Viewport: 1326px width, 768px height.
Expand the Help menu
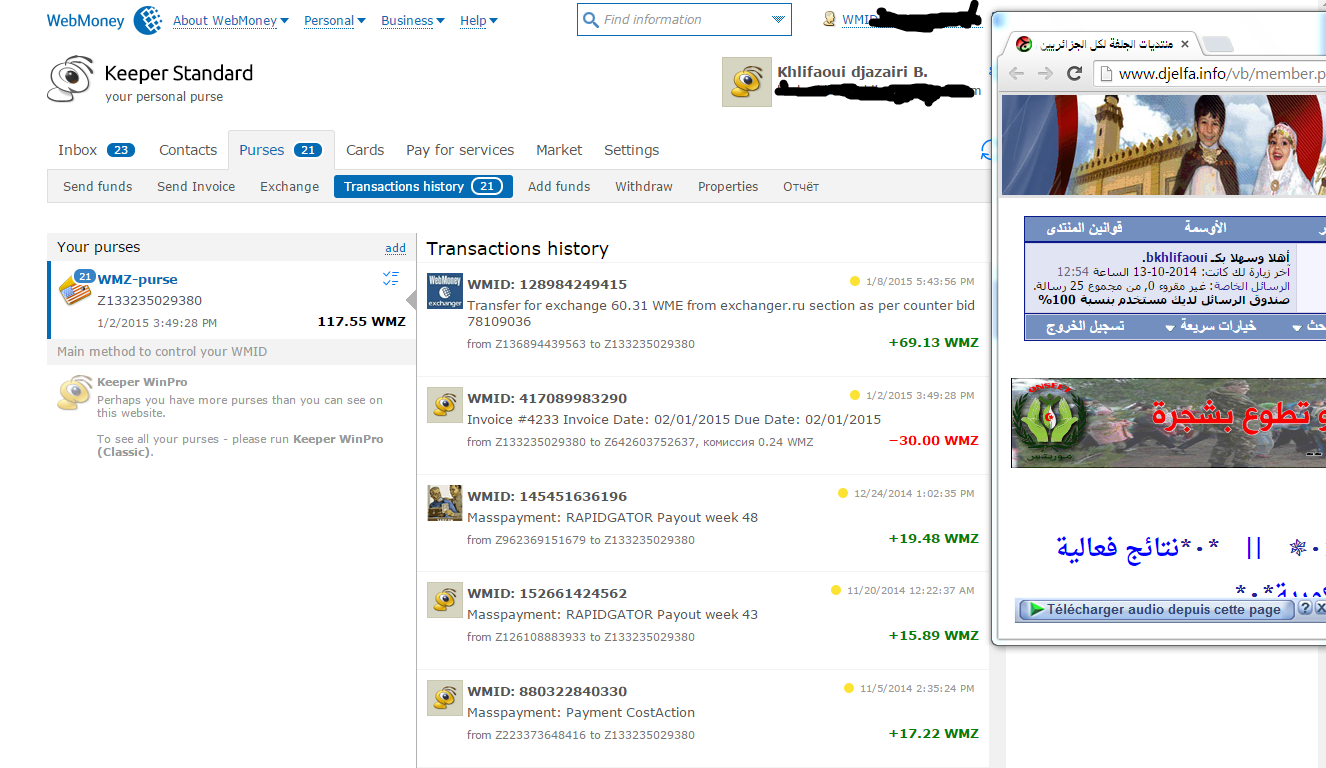(479, 20)
